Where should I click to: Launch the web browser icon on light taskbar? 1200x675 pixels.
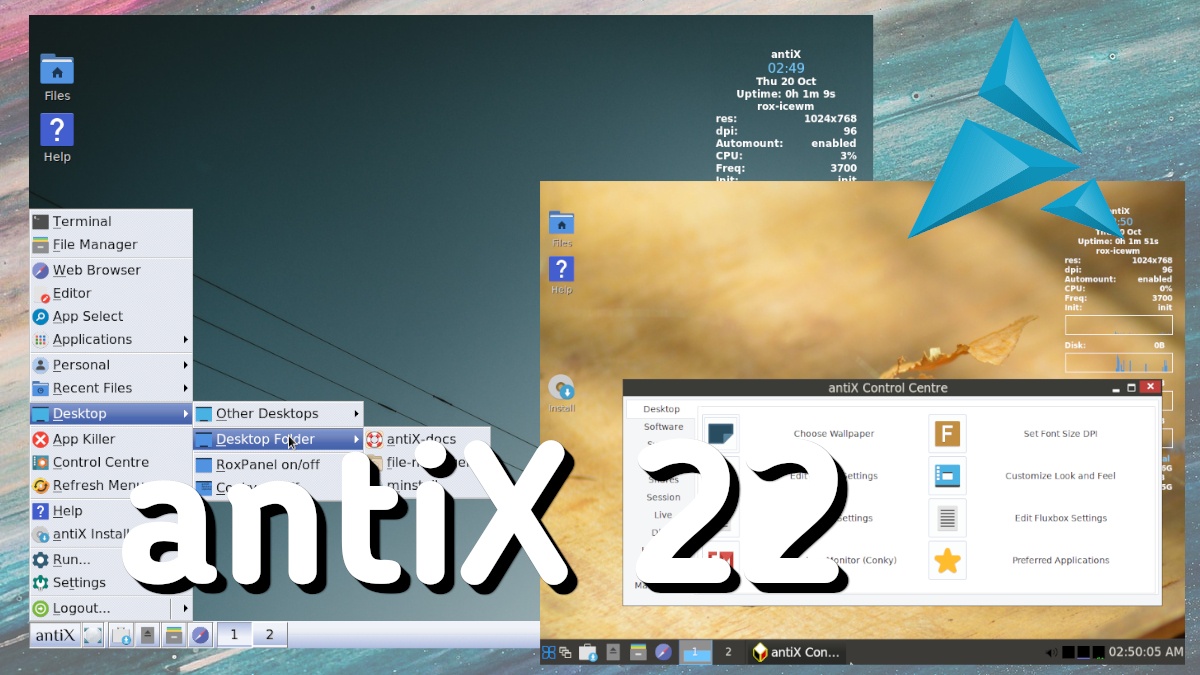[x=201, y=634]
